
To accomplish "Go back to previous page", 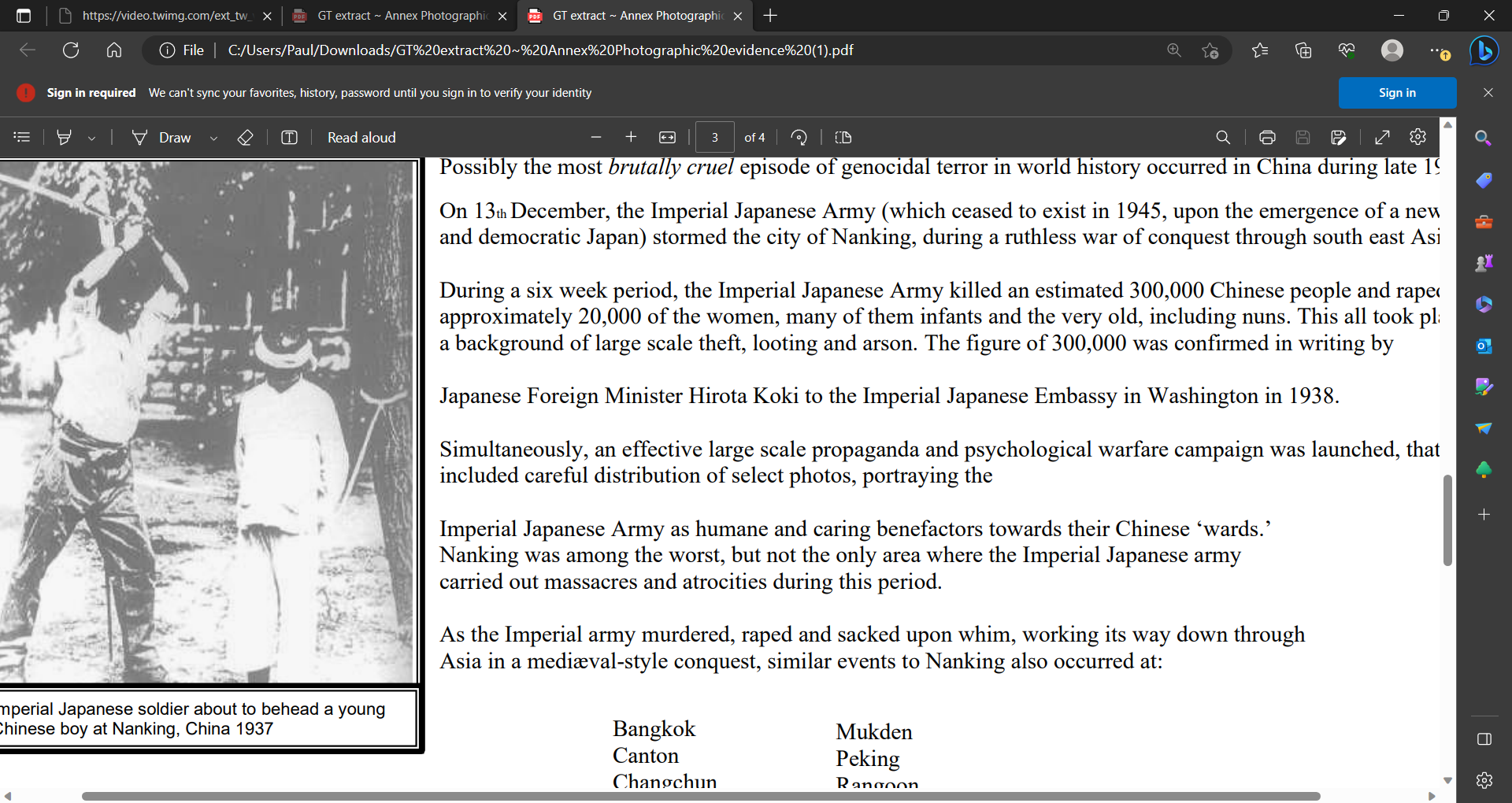I will 28,50.
